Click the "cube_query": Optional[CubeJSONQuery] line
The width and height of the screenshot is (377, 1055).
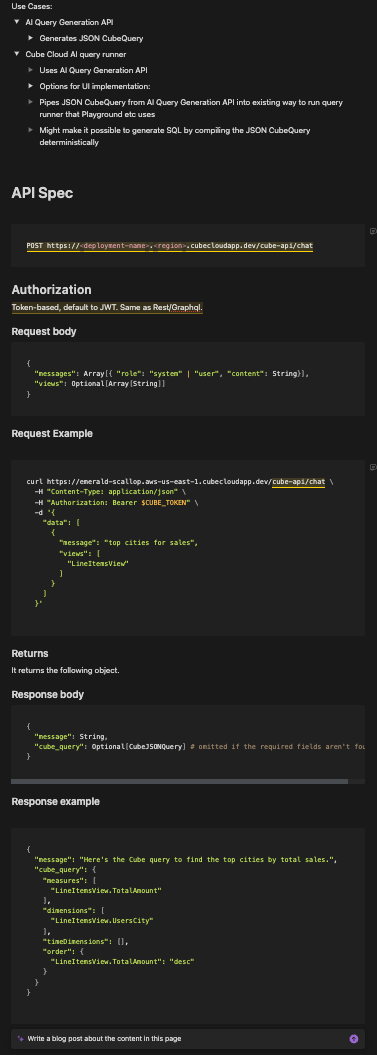coord(200,747)
